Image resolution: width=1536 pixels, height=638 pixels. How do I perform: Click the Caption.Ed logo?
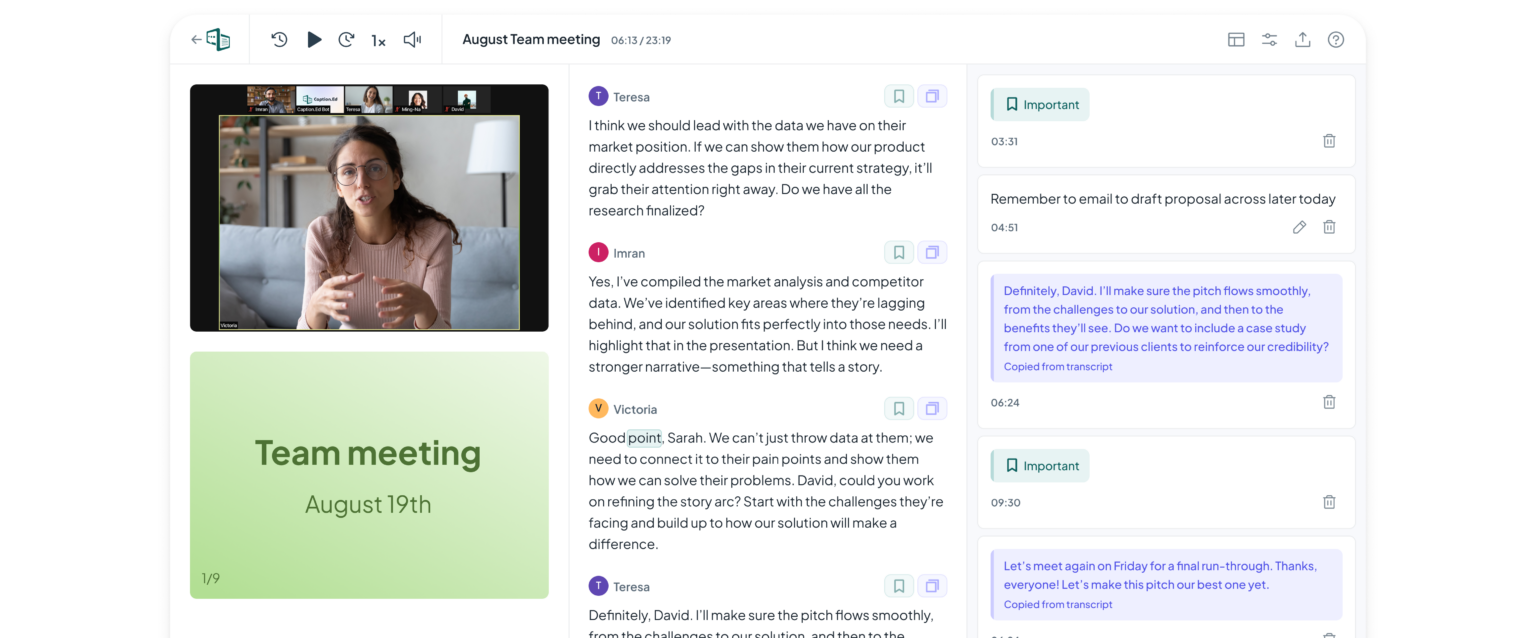coord(218,38)
